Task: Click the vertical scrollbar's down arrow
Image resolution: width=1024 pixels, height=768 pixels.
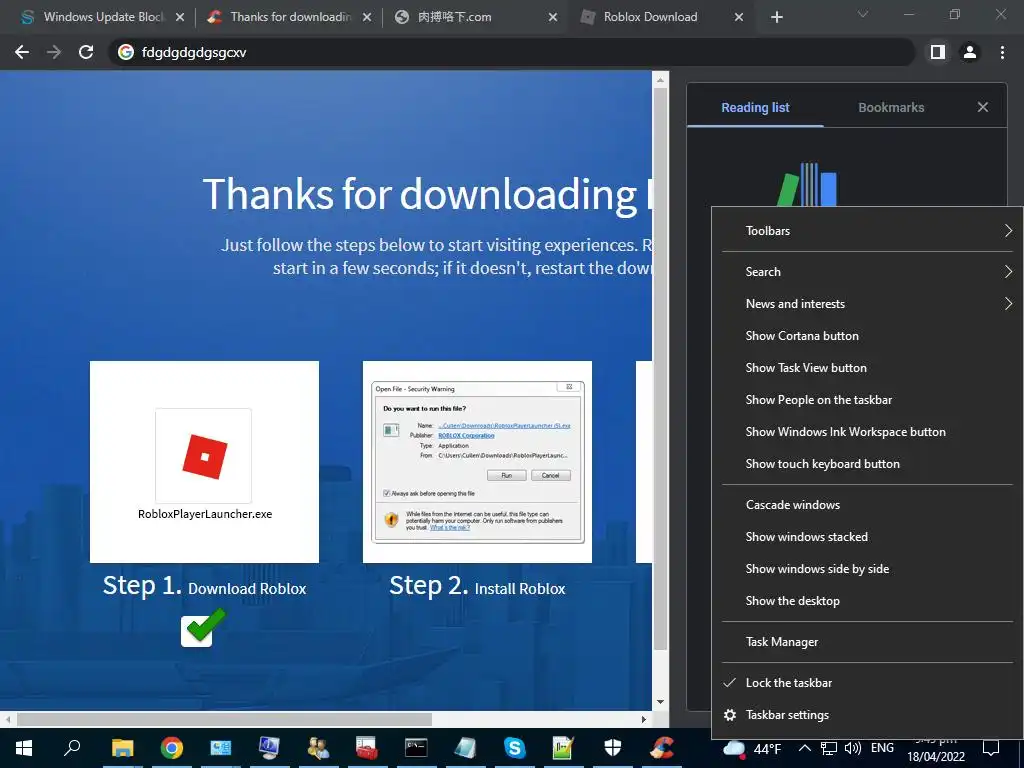Action: (660, 702)
